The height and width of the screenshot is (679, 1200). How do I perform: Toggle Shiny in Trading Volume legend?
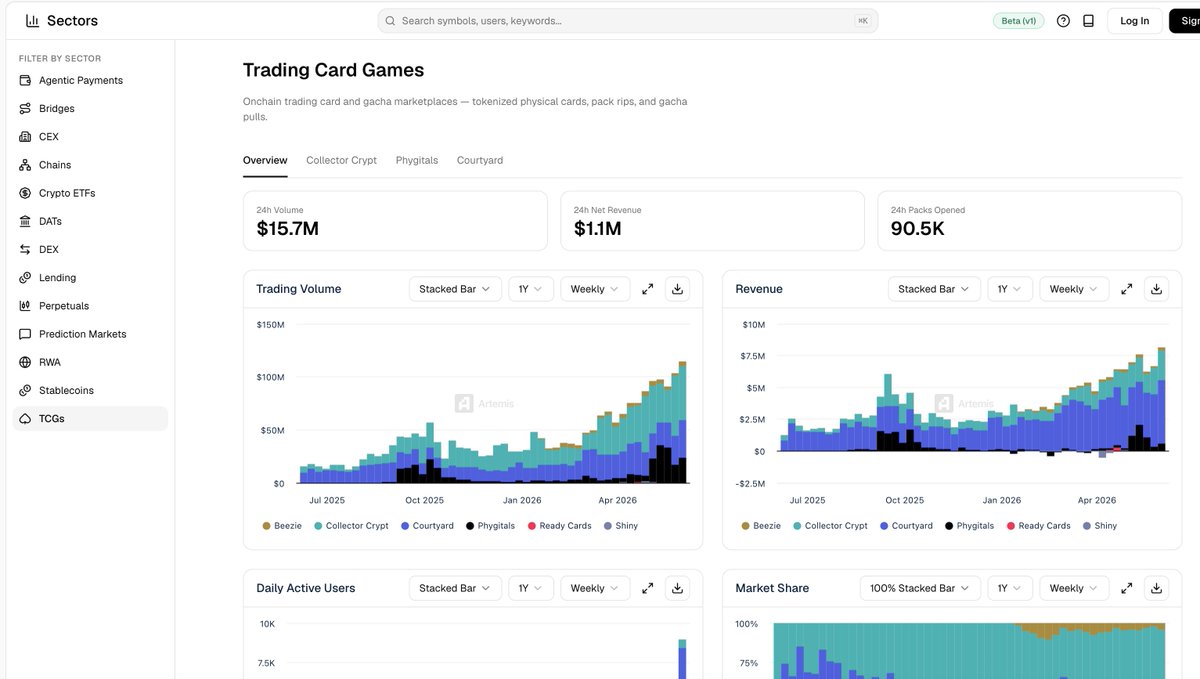point(620,525)
